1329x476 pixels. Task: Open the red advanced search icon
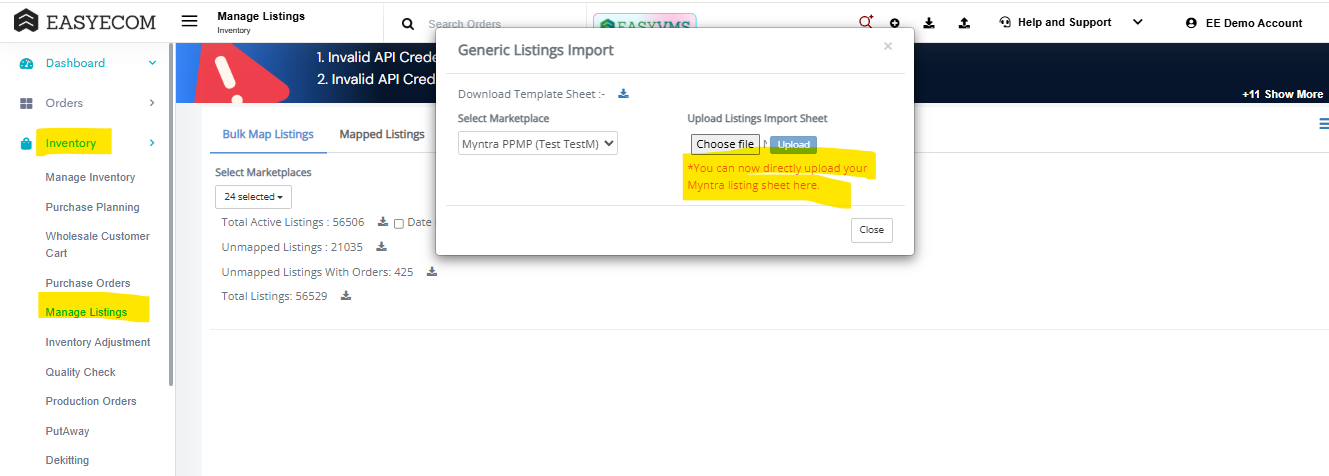coord(866,22)
